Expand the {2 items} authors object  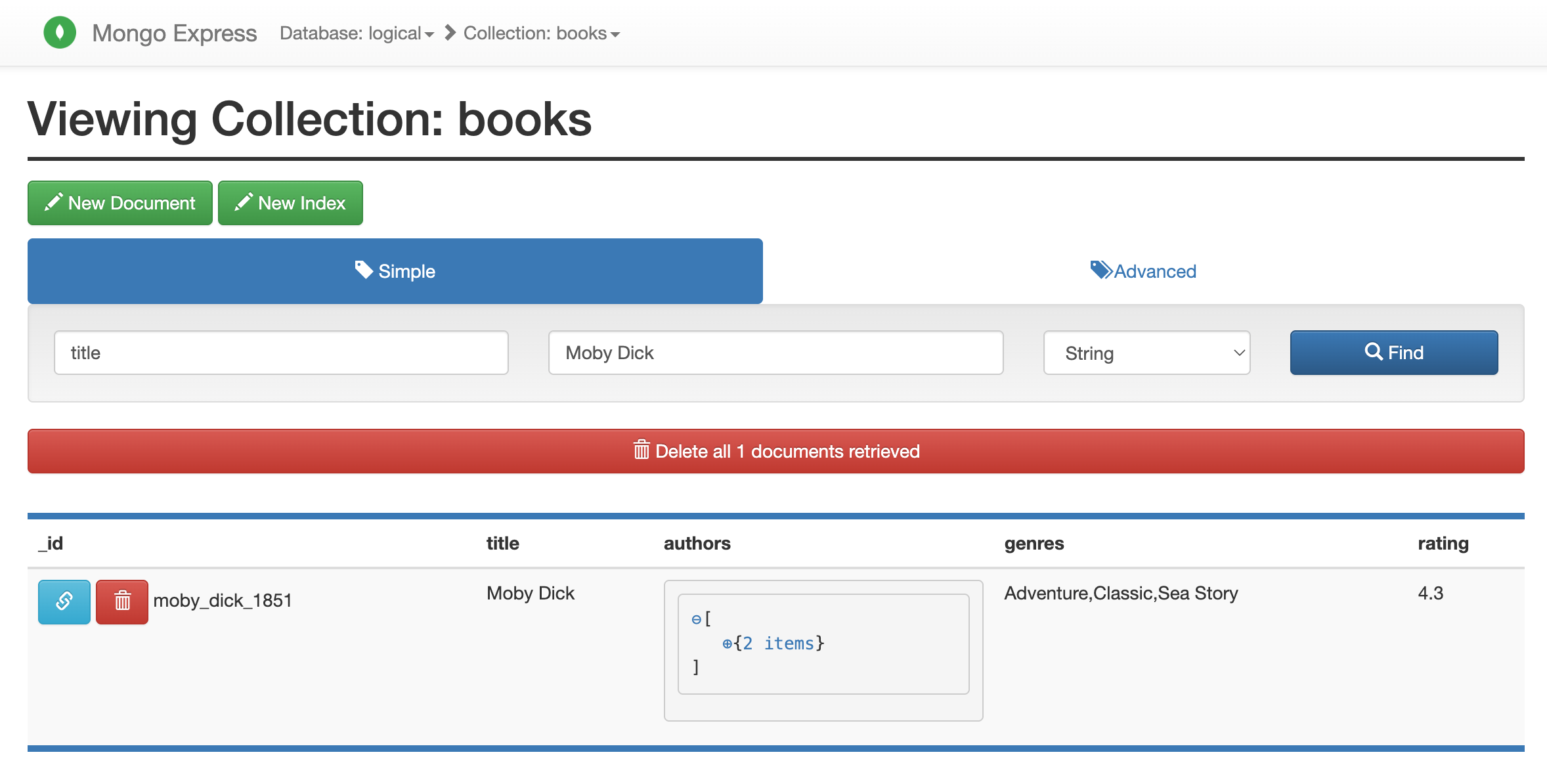727,643
